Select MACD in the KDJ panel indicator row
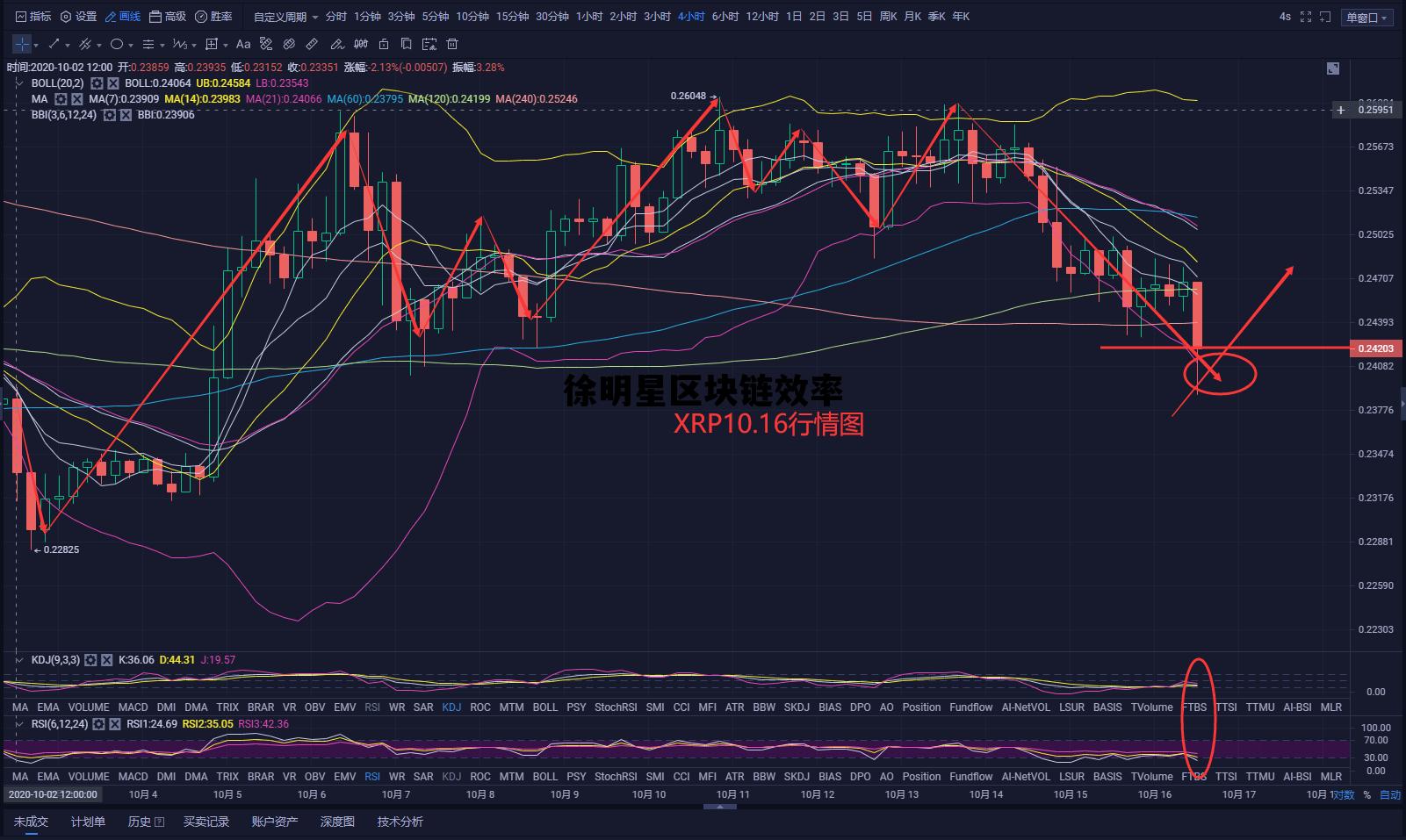The height and width of the screenshot is (840, 1406). pyautogui.click(x=133, y=707)
